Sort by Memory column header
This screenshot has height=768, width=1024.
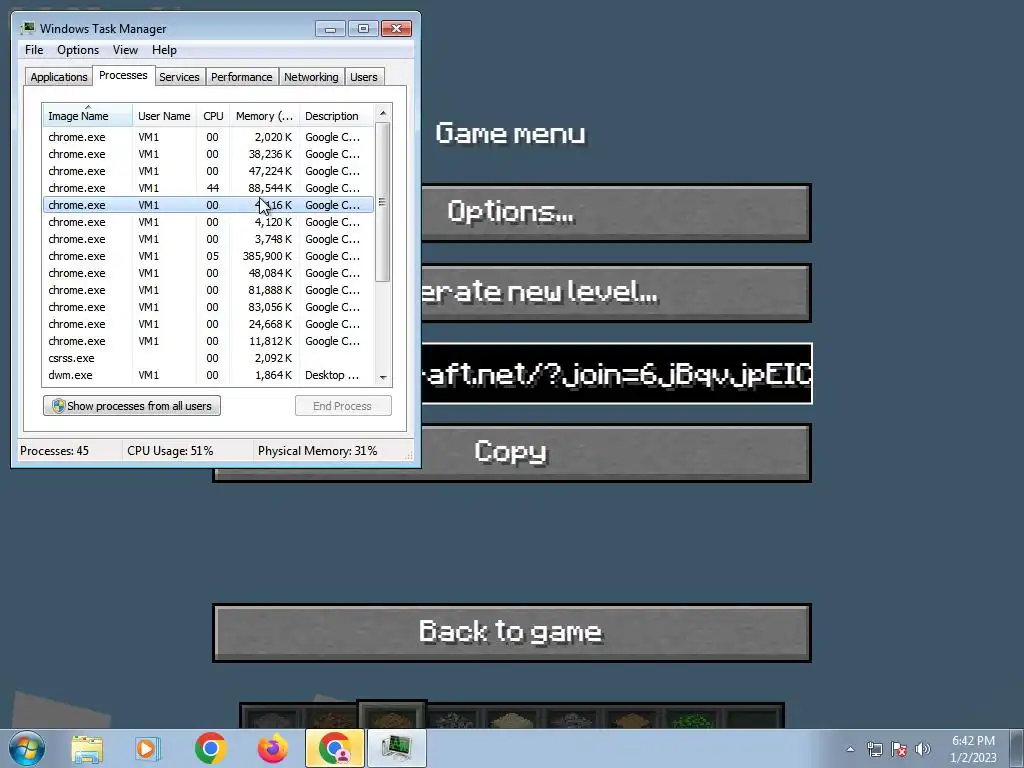pyautogui.click(x=264, y=116)
